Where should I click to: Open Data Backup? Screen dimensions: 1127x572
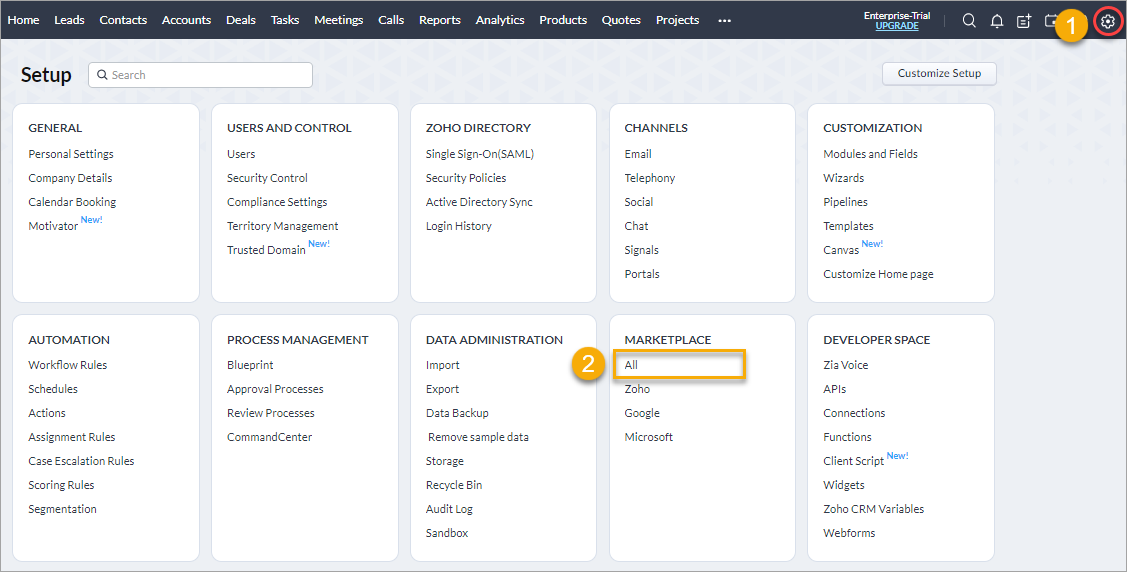(457, 413)
